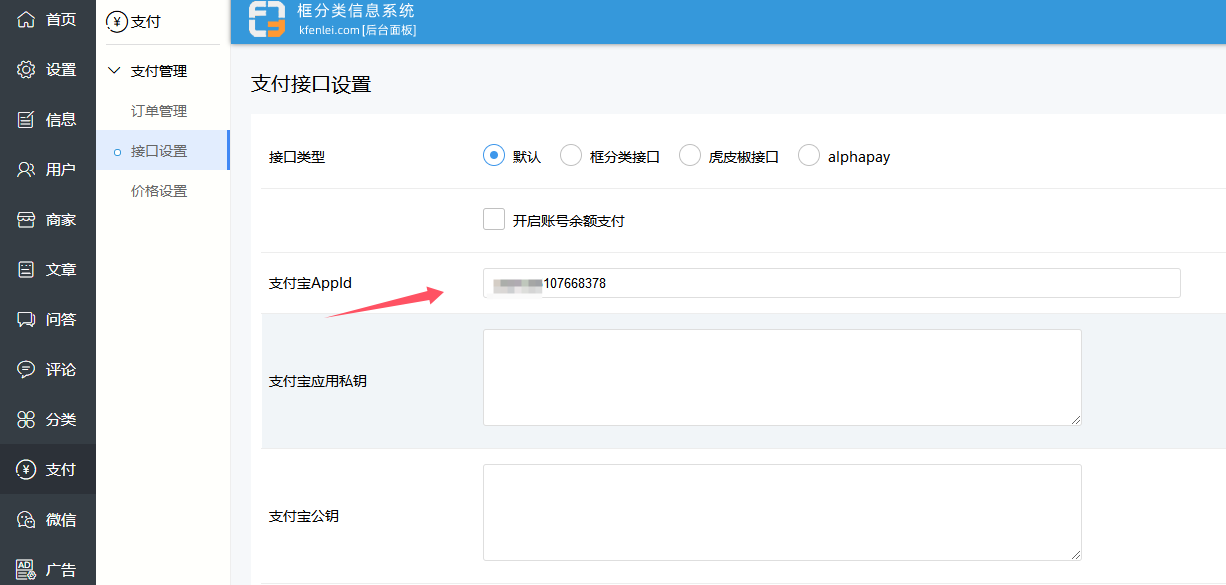Select the 框分类接口 radio option
This screenshot has width=1226, height=585.
571,156
